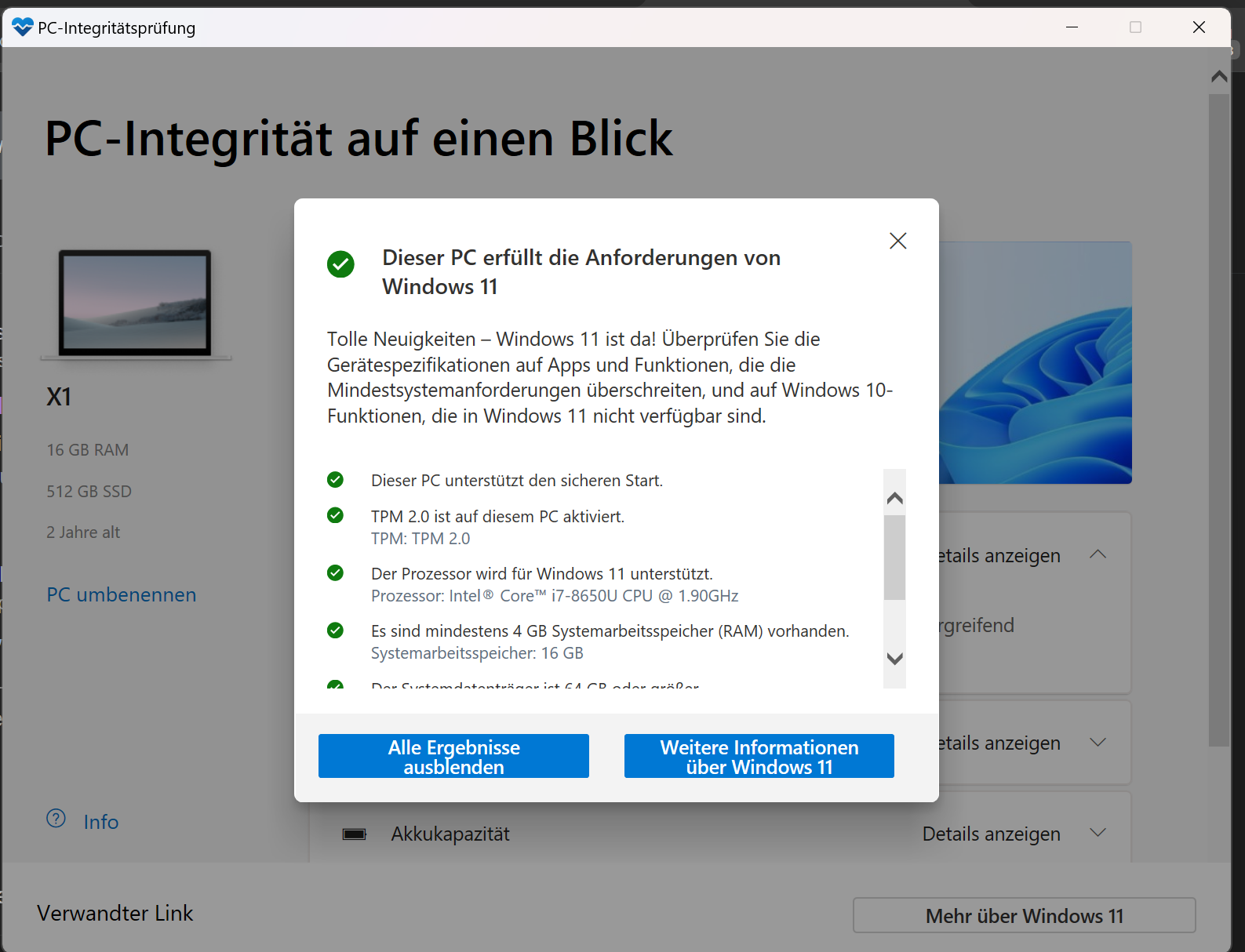Screen dimensions: 1245x952
Task: Open the Mehr über Windows 11 button
Action: 1025,915
